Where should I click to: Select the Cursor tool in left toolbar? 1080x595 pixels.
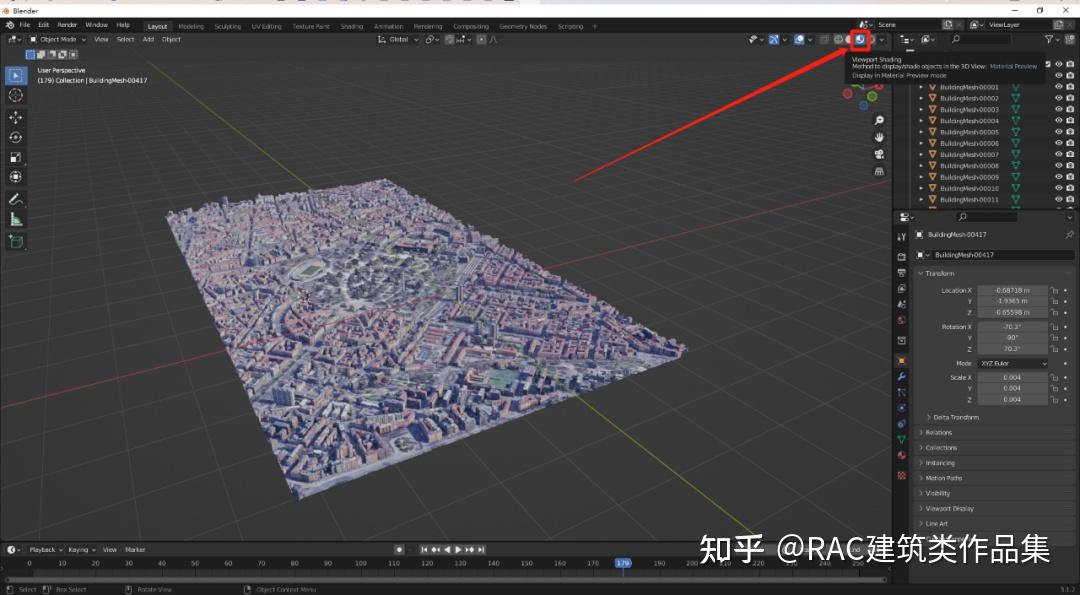[16, 95]
